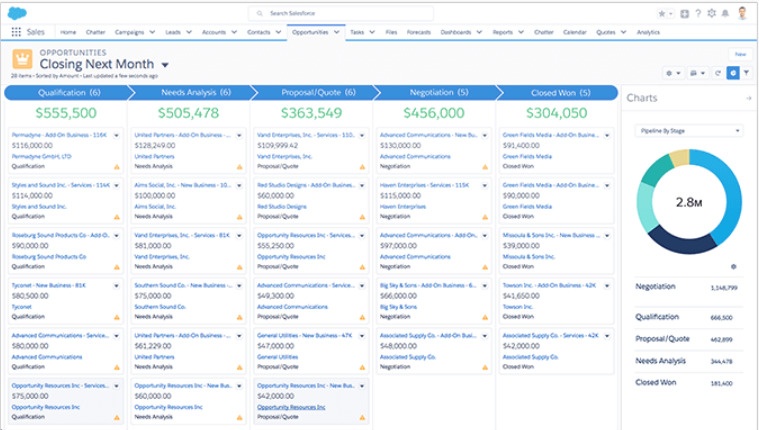Click warning icon on Tyconet card

pyautogui.click(x=117, y=317)
